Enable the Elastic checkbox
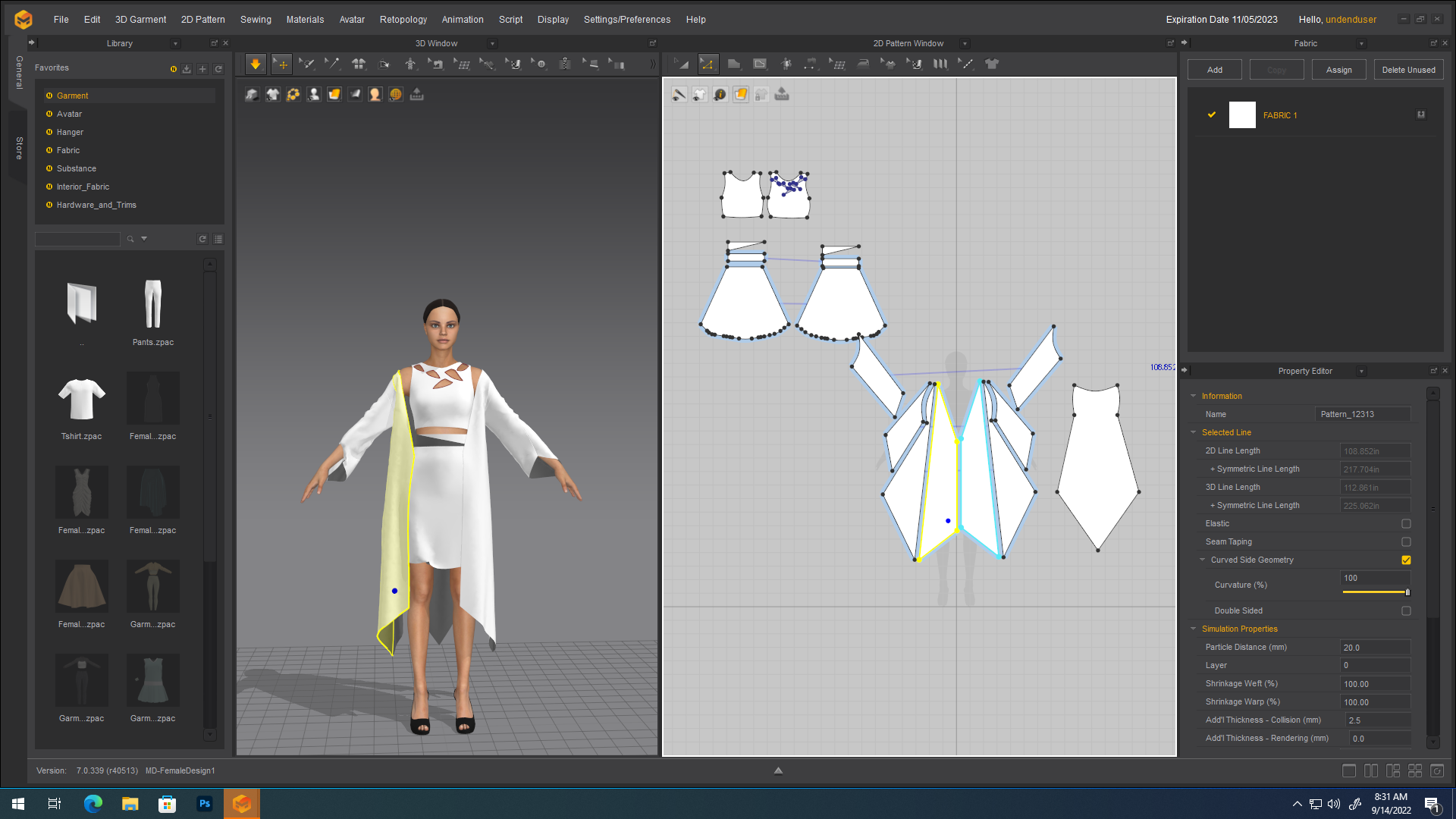1456x819 pixels. click(x=1406, y=524)
